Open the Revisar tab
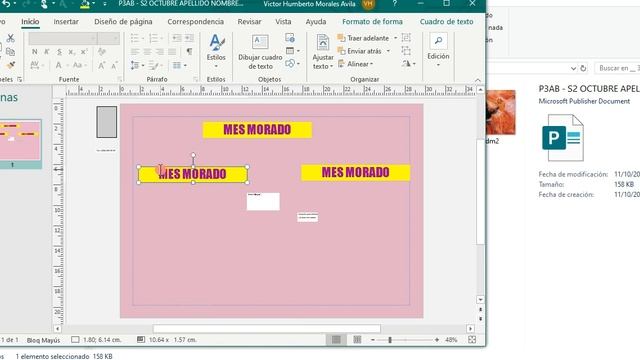The height and width of the screenshot is (360, 640). [x=249, y=22]
